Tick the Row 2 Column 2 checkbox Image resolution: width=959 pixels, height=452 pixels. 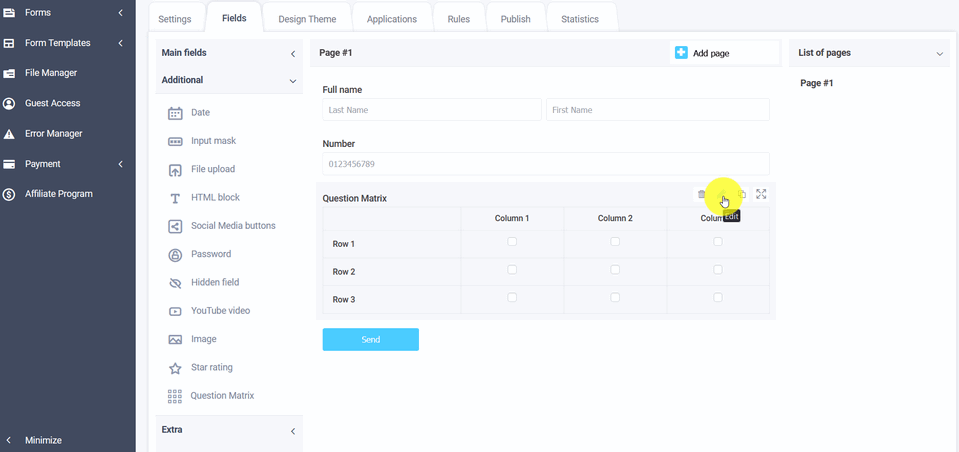615,270
